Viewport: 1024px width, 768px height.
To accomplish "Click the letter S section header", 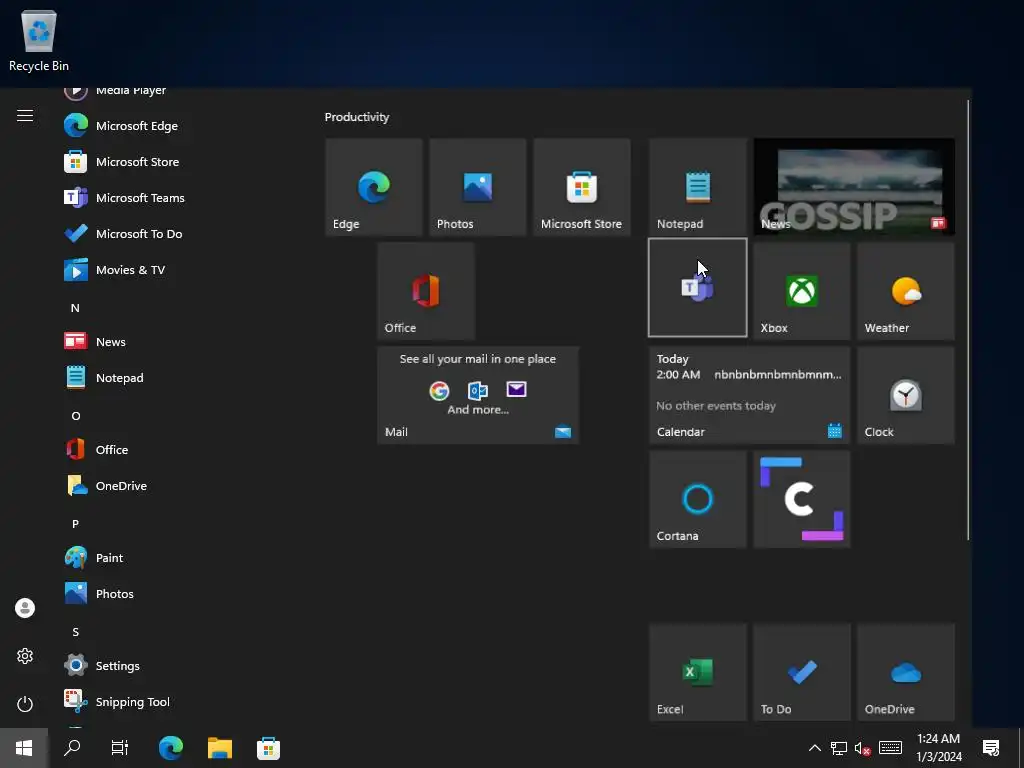I will tap(75, 632).
